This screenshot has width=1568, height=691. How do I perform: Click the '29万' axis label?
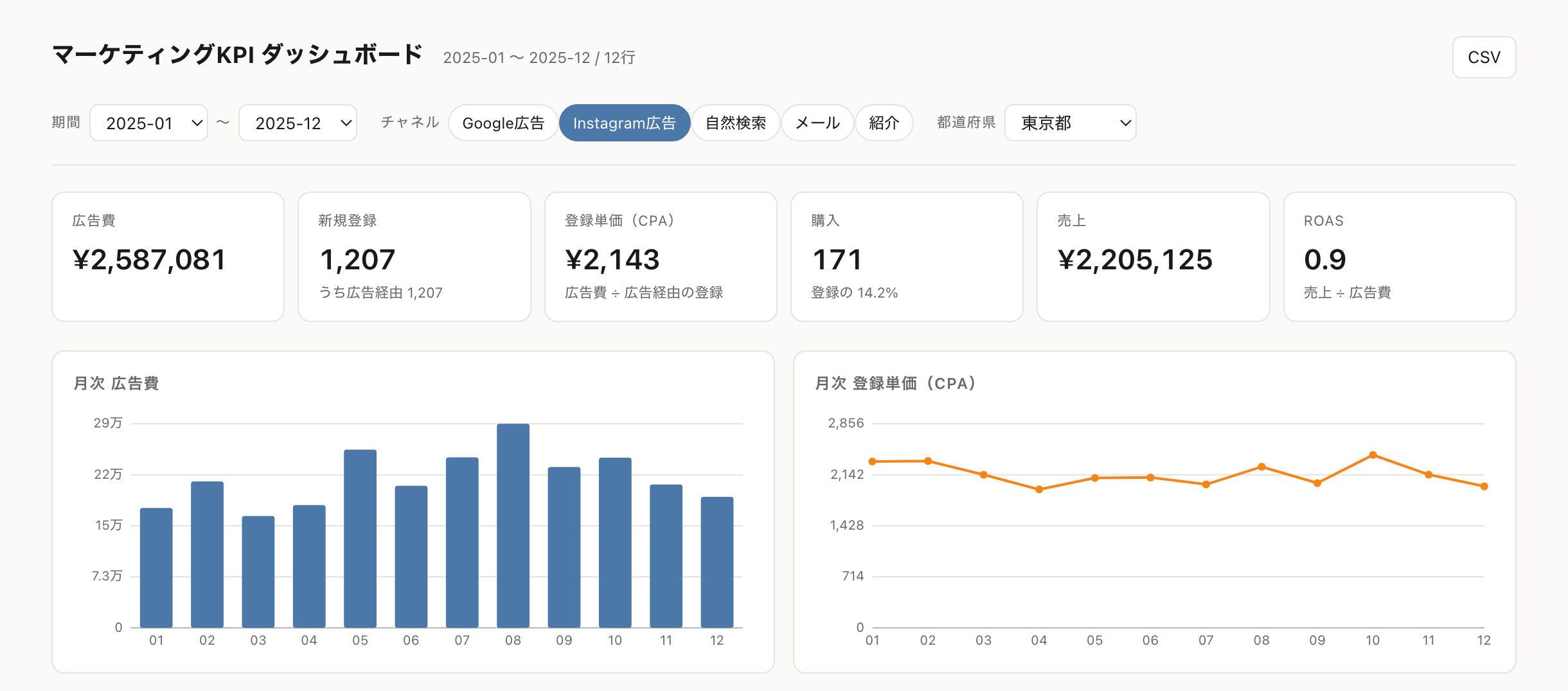click(x=108, y=423)
